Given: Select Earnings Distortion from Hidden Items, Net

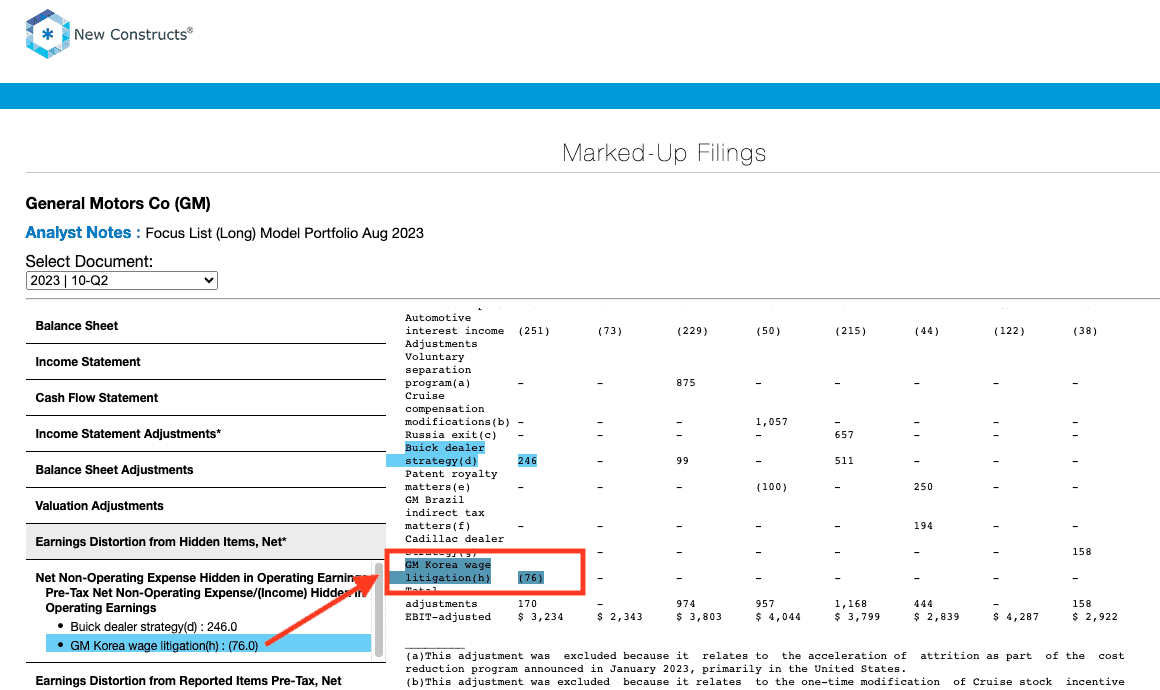Looking at the screenshot, I should point(206,542).
